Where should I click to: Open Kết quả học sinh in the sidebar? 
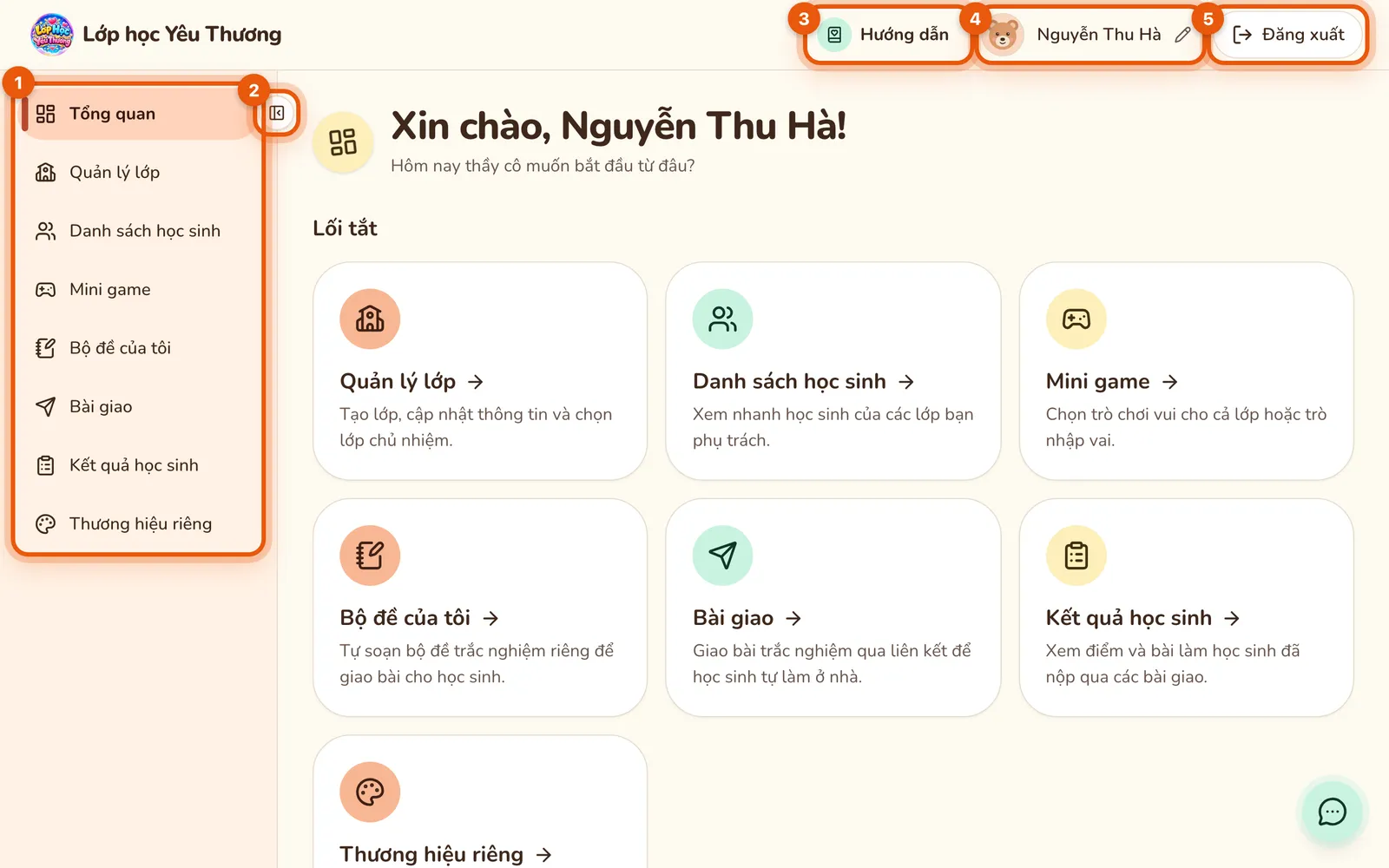click(139, 465)
